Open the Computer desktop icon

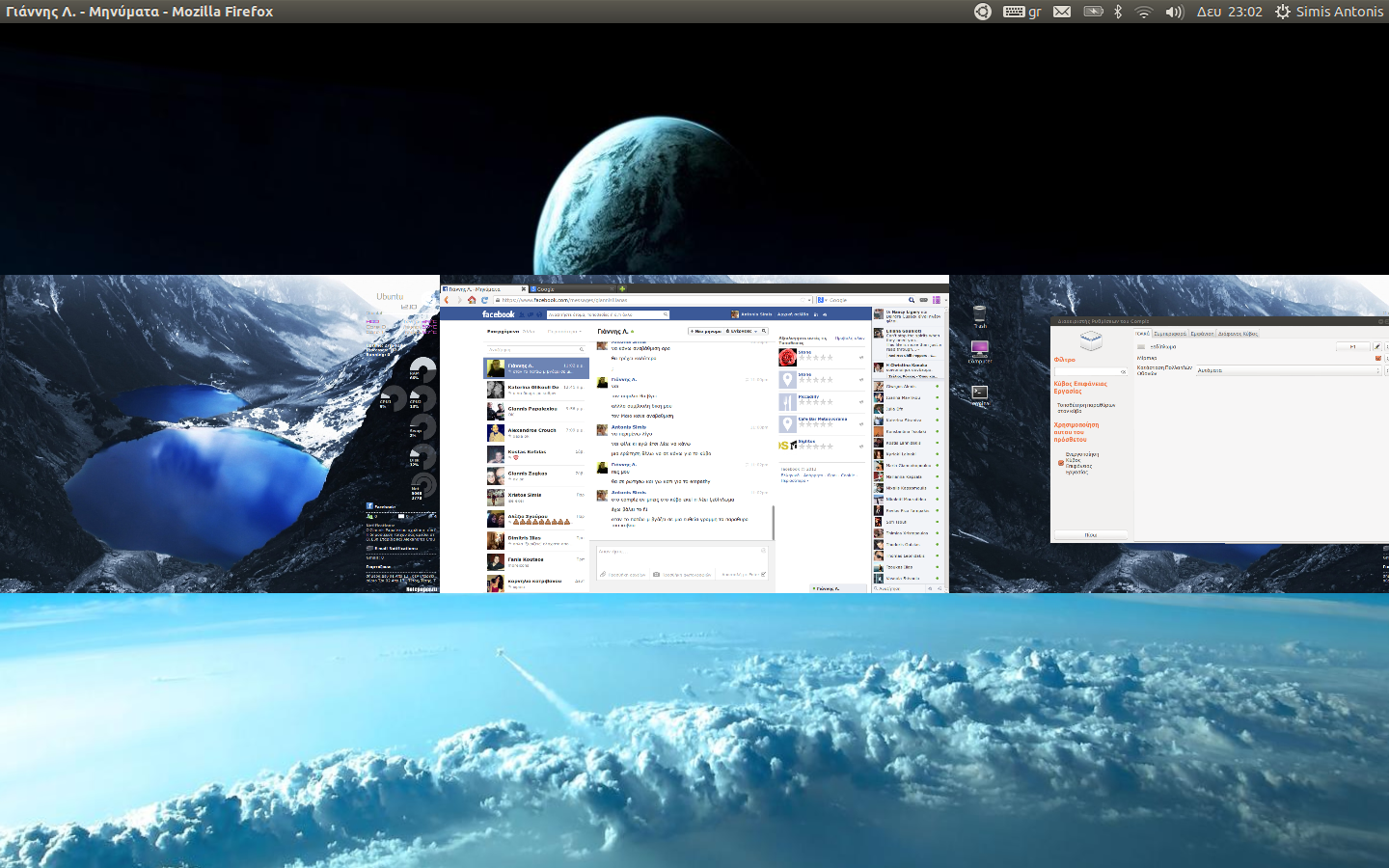pos(980,351)
